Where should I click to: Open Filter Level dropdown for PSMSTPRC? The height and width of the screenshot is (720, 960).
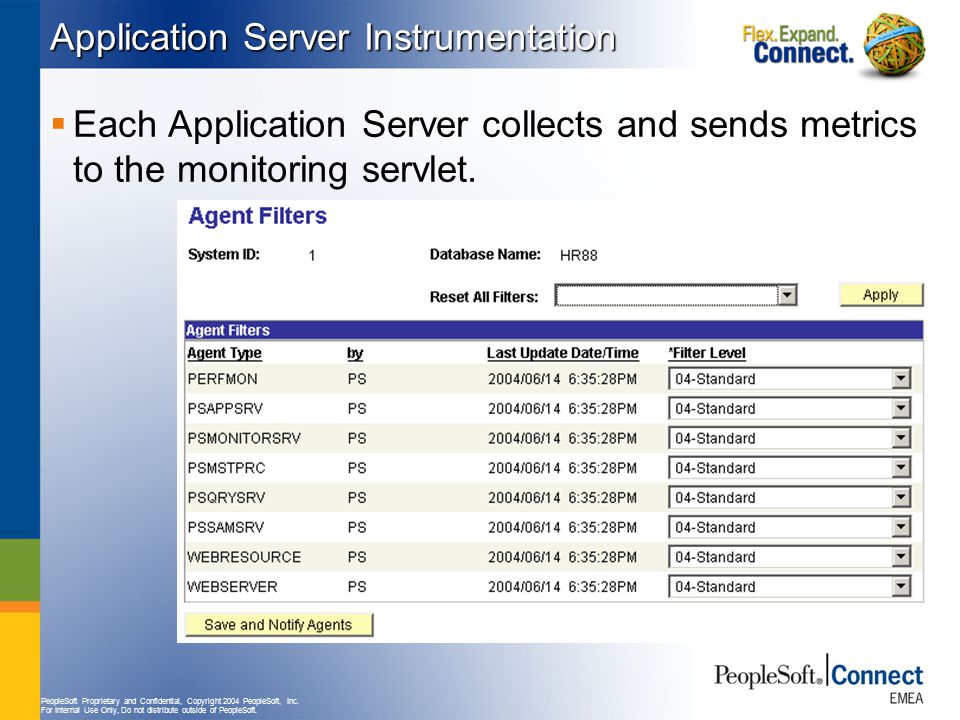pyautogui.click(x=789, y=468)
